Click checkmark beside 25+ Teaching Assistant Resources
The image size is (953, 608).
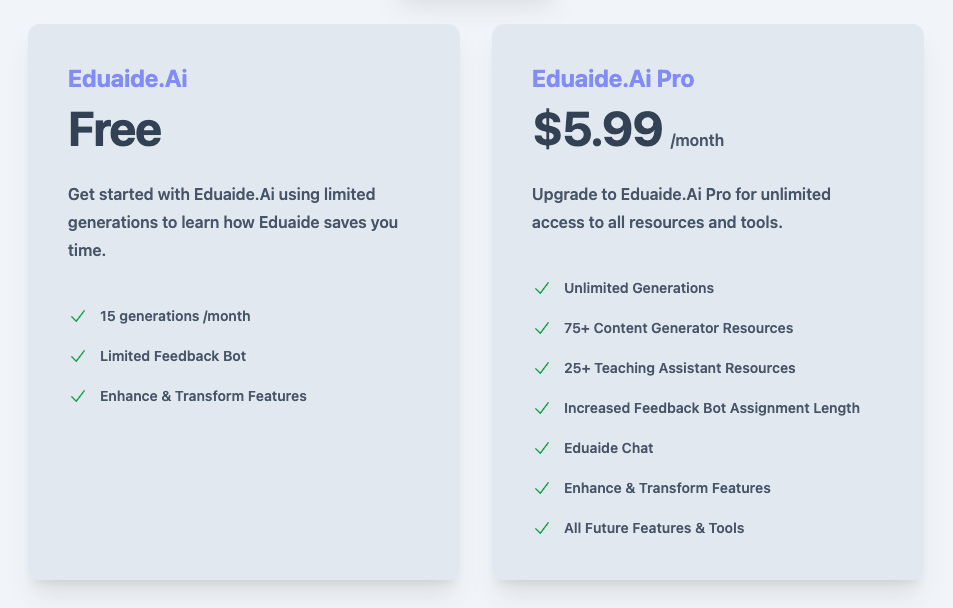click(541, 368)
